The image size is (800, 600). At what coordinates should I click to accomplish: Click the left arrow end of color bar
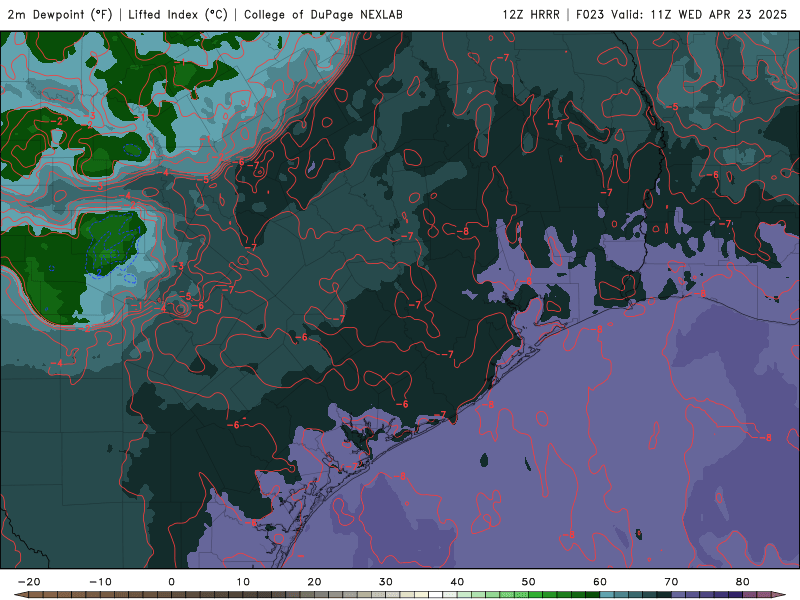21,595
